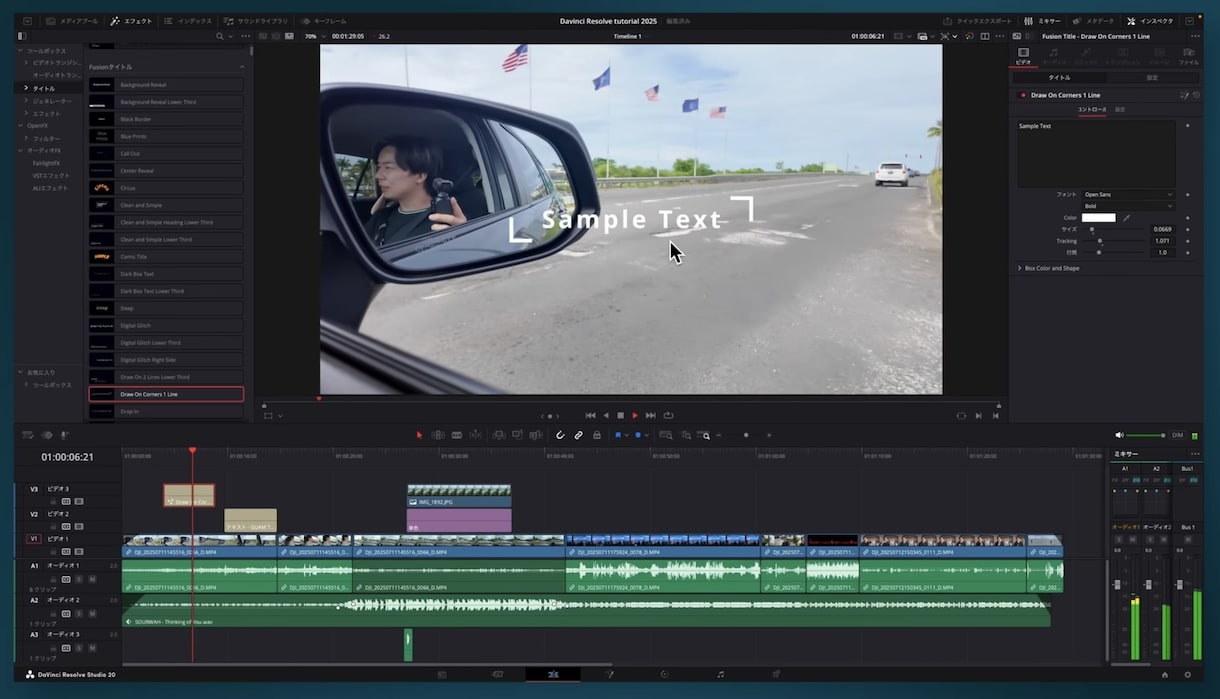1220x699 pixels.
Task: Toggle the enable dot for Draw On Corners 1 Line
Action: tap(1022, 95)
